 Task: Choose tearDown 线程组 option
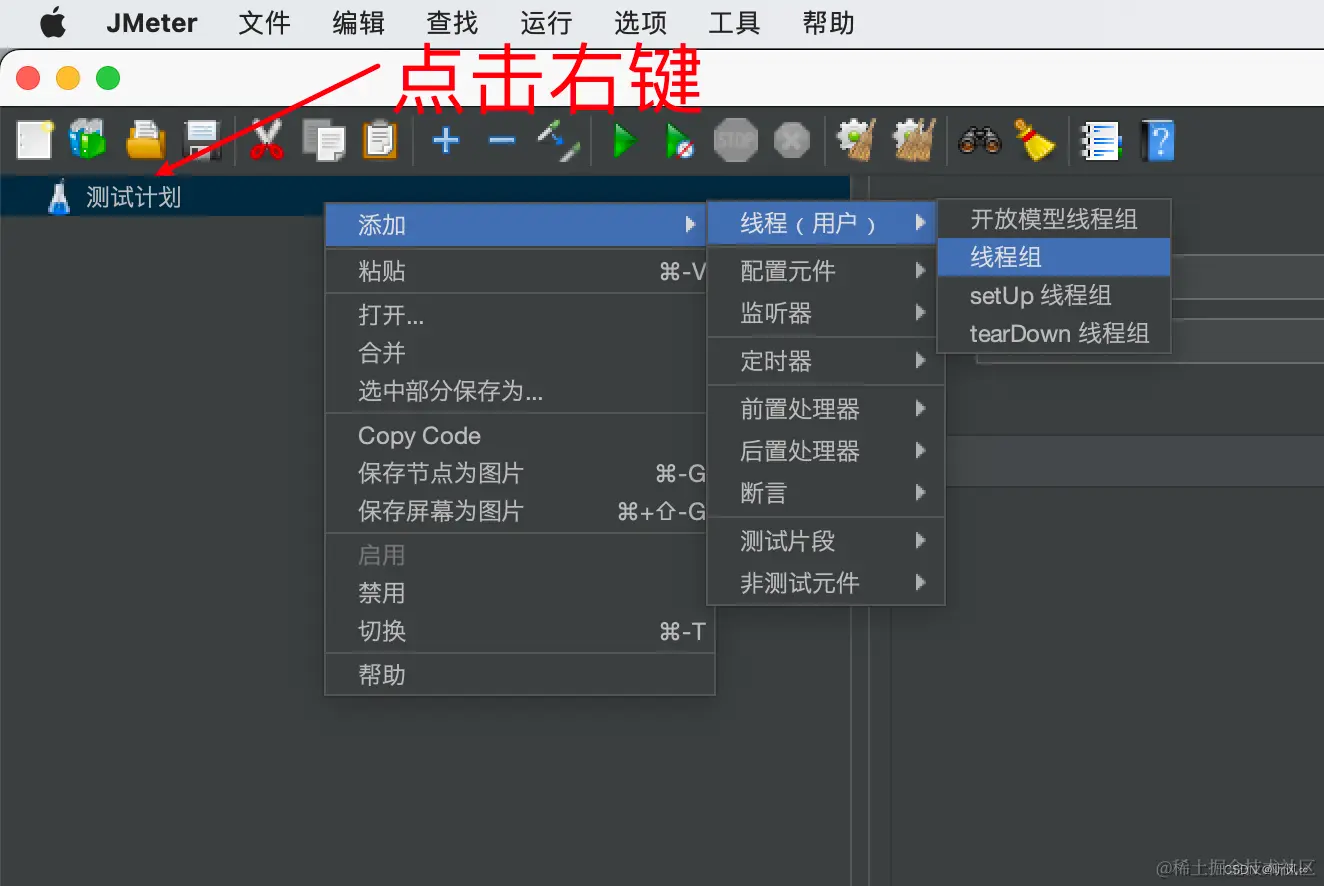(x=1054, y=333)
